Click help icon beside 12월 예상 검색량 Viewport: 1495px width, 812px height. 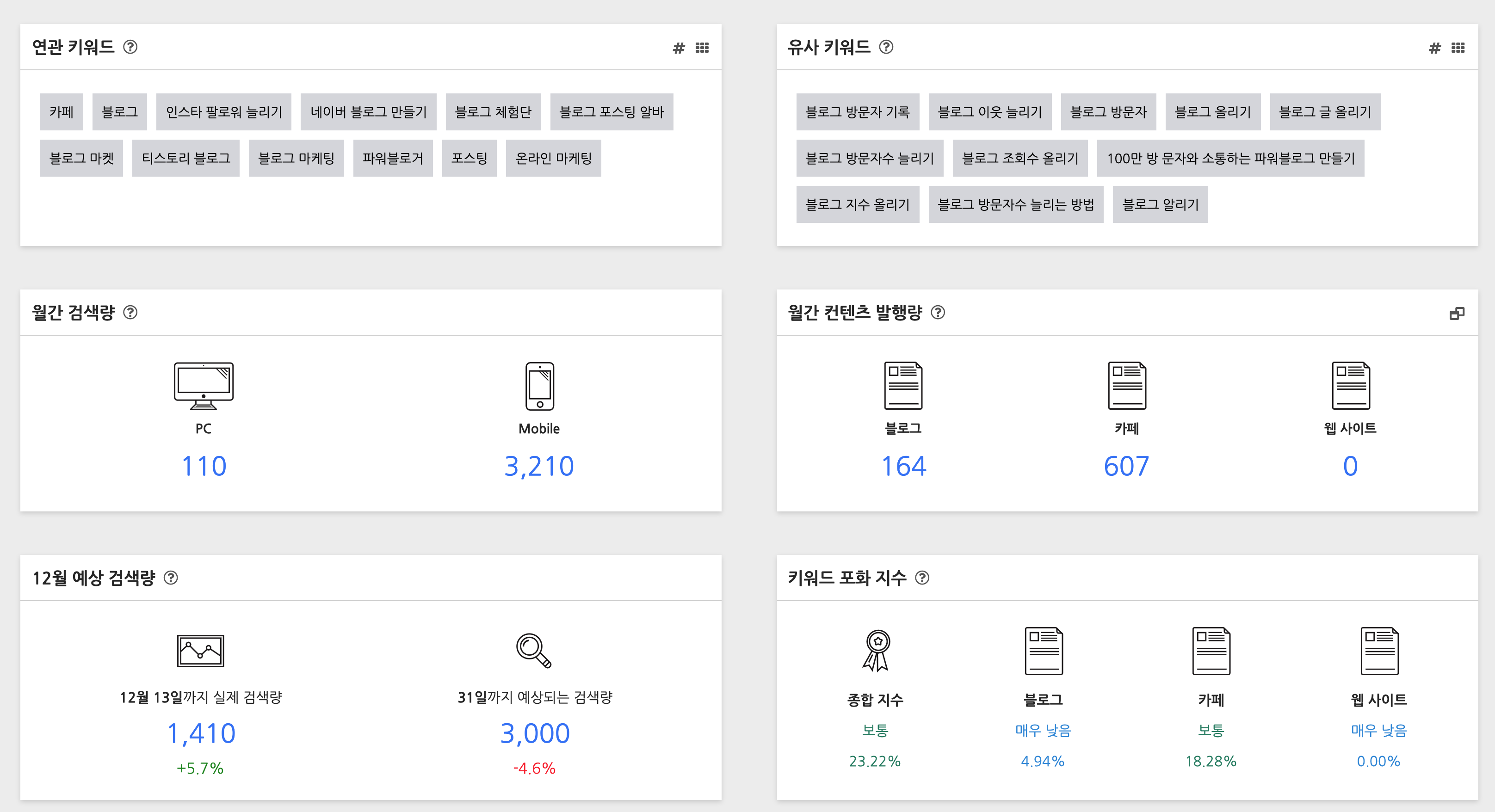[171, 578]
